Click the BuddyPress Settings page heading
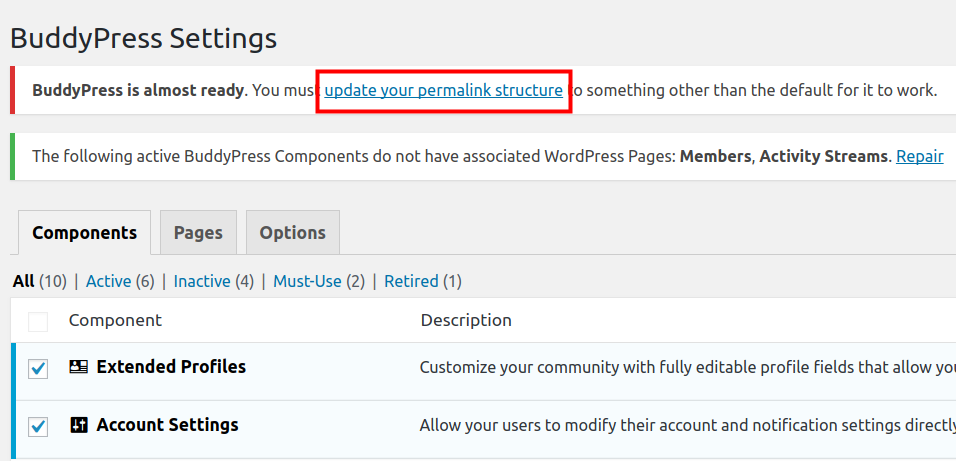Screen dimensions: 956x461 coord(143,38)
